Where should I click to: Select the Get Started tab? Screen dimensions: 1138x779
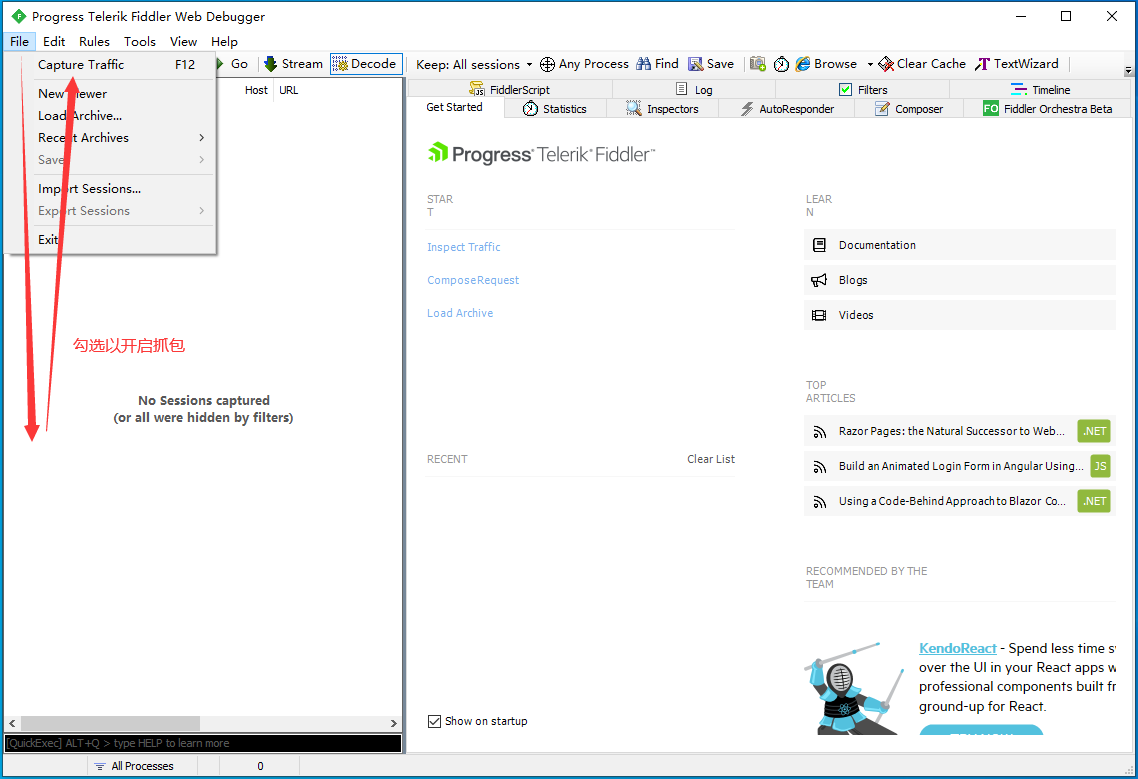454,107
